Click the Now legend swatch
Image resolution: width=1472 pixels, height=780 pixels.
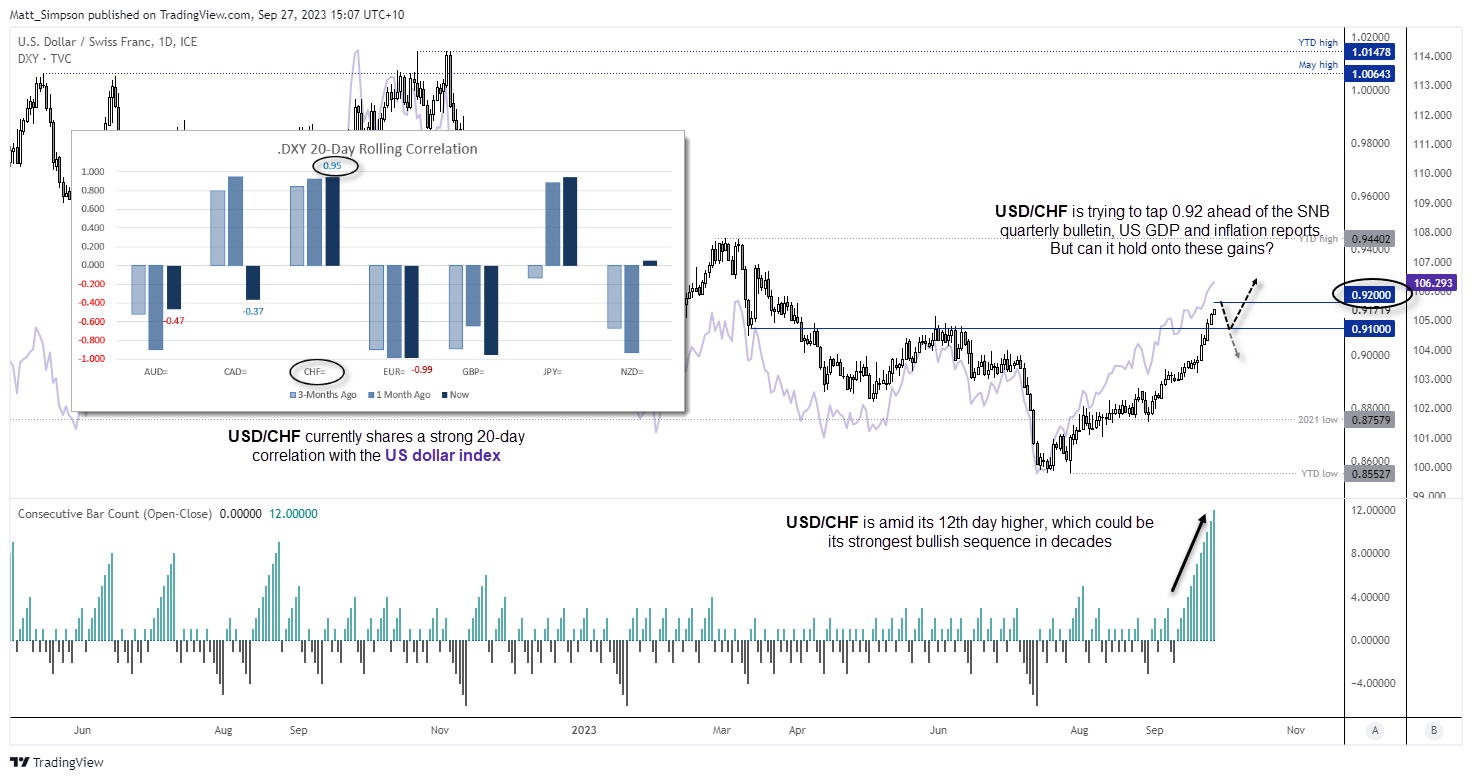pyautogui.click(x=444, y=395)
